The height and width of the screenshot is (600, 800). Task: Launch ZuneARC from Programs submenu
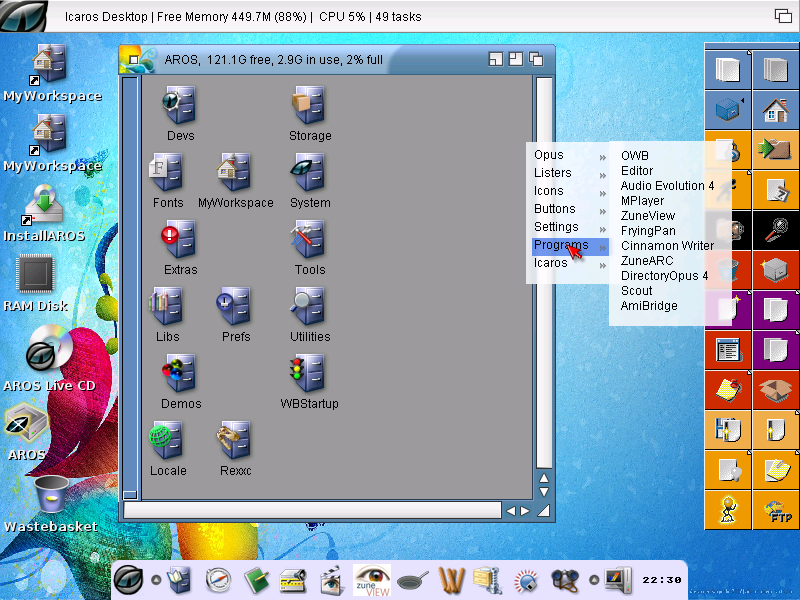tap(646, 261)
